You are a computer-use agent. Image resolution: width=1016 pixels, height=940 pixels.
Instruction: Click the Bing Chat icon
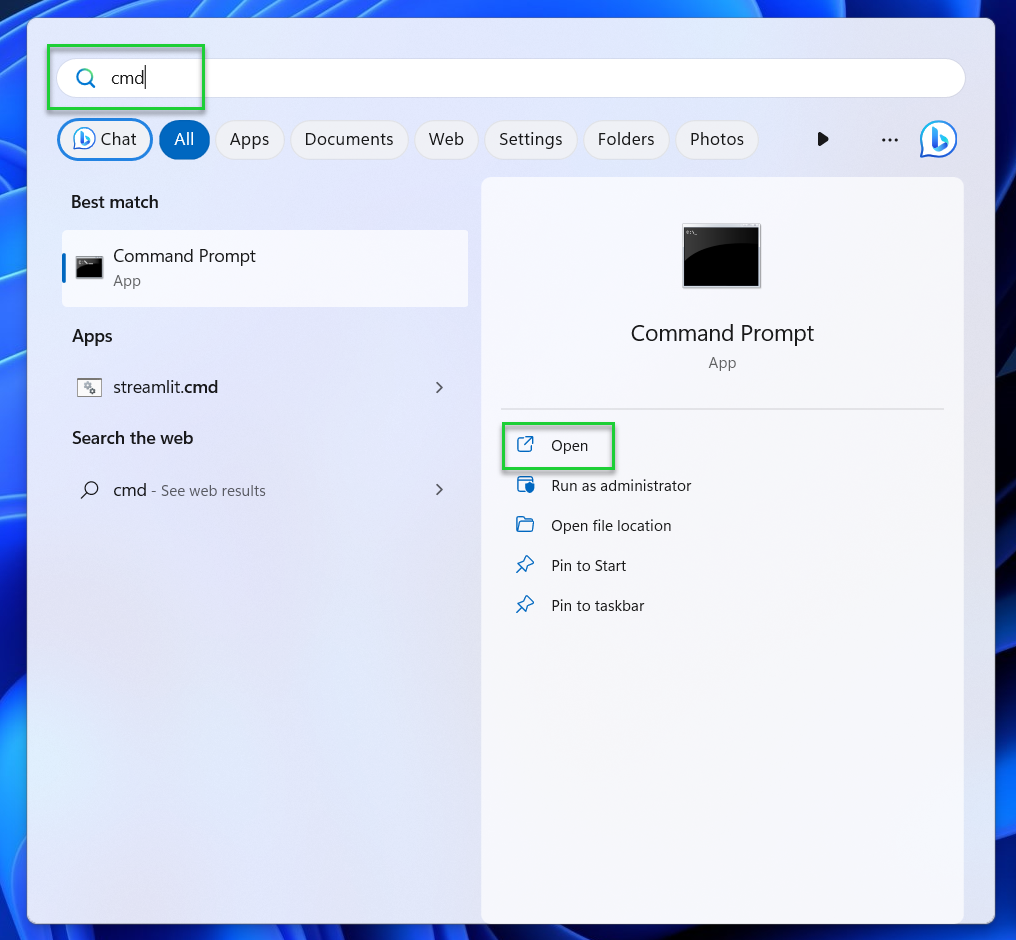coord(937,139)
